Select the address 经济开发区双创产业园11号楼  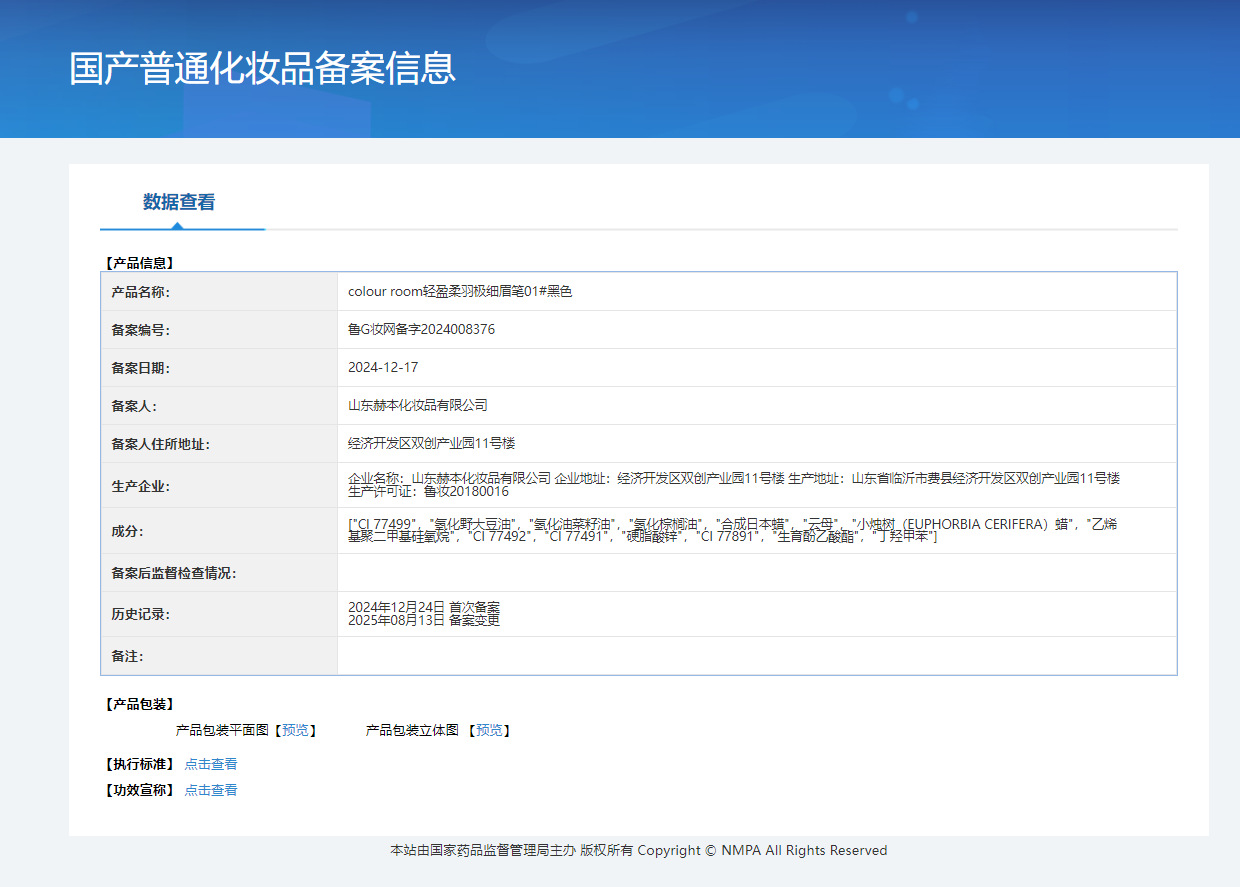coord(431,443)
